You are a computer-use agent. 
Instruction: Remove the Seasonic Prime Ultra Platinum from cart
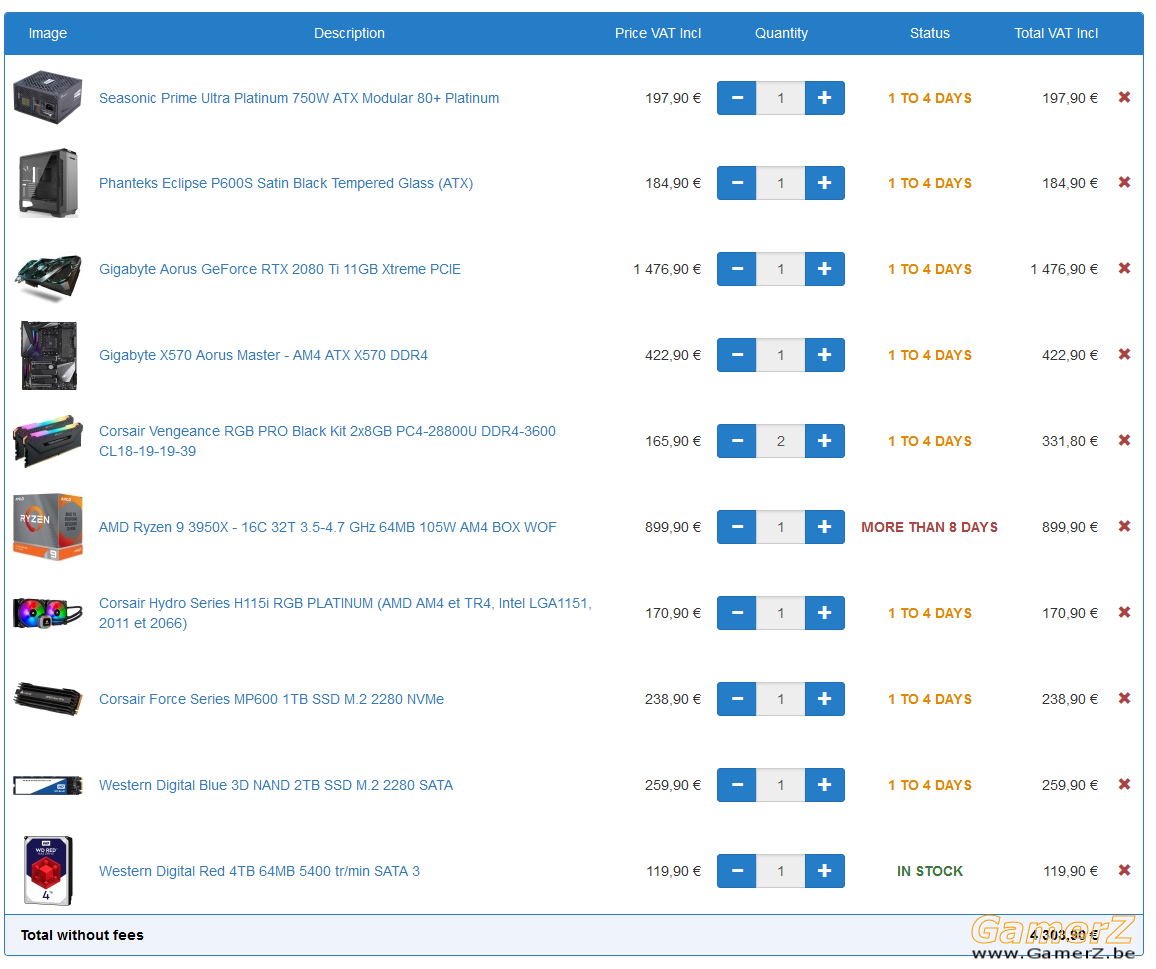(1124, 97)
